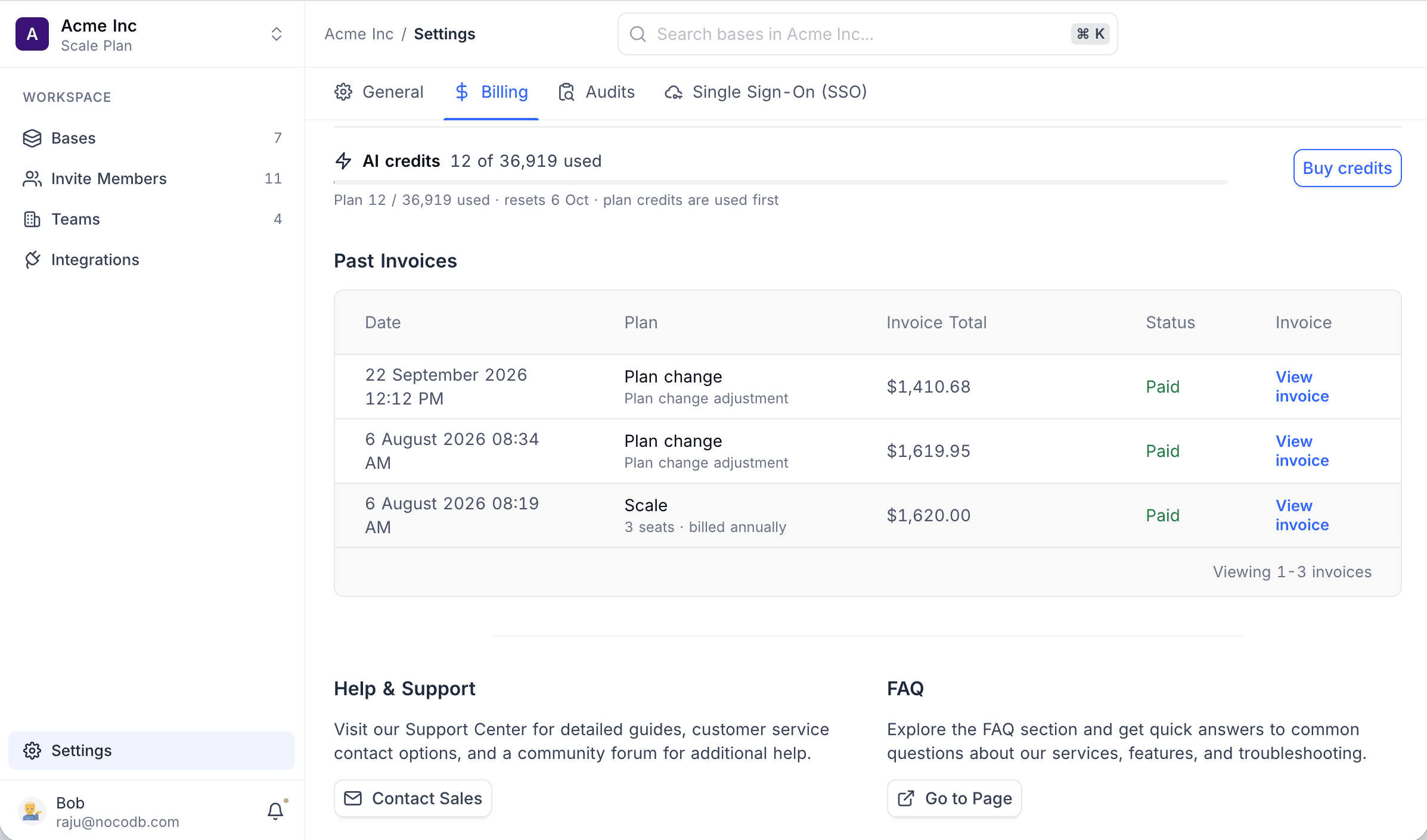Focus the Search bases input field
1427x840 pixels.
coord(867,34)
